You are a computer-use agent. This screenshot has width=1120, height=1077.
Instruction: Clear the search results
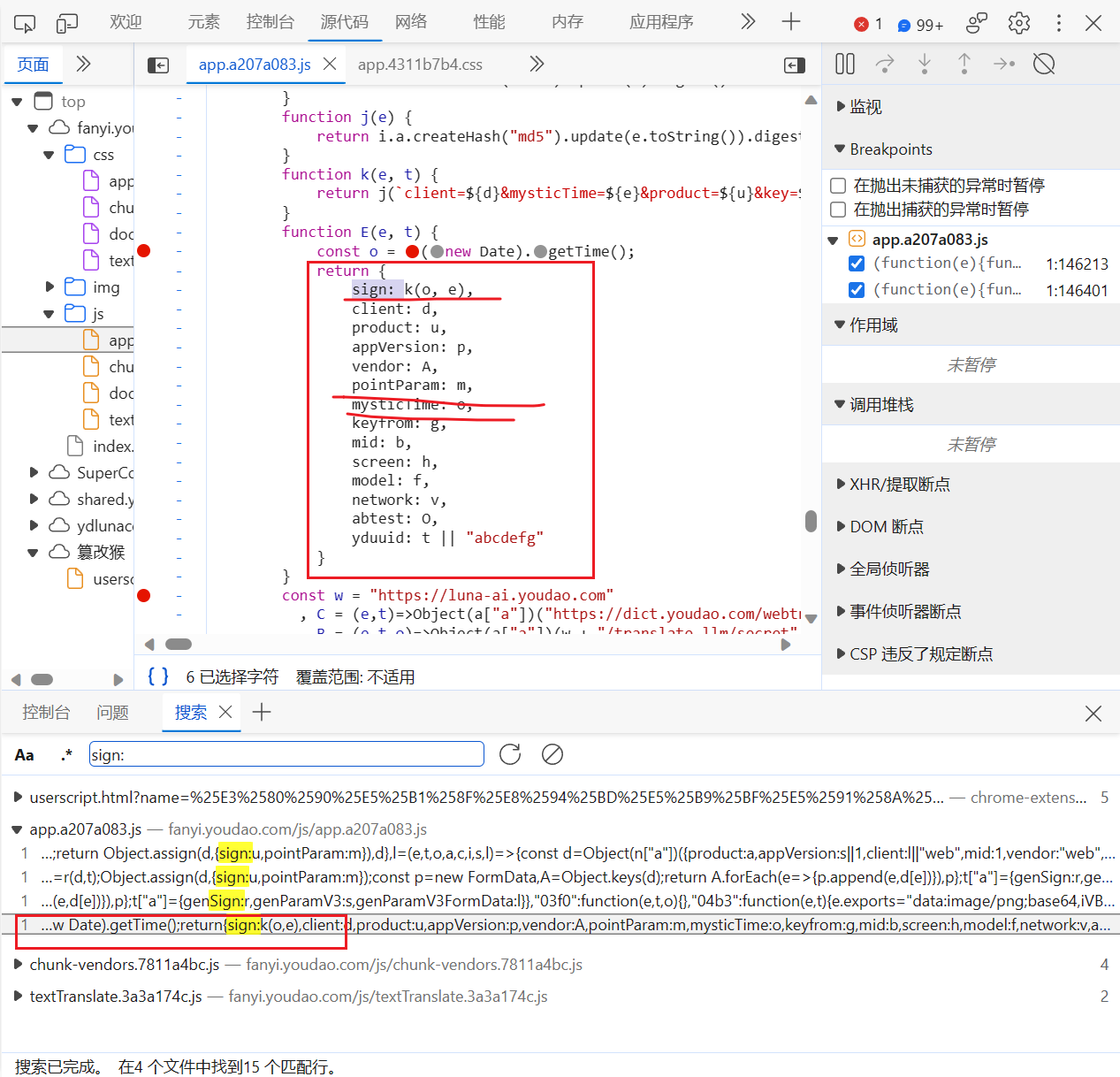point(552,754)
